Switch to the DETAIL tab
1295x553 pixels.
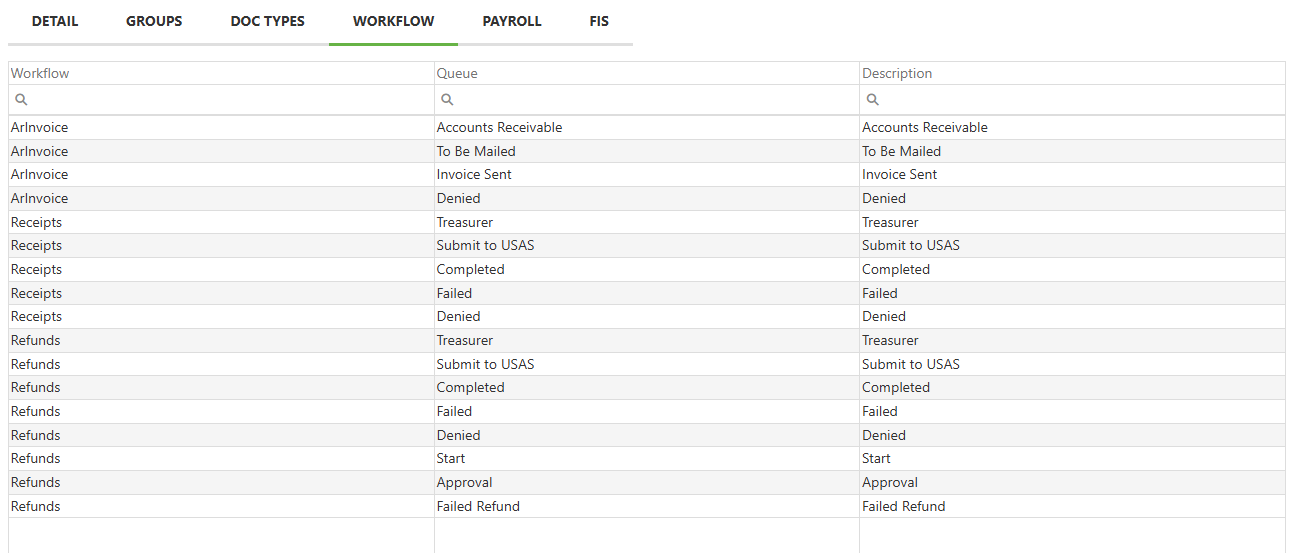coord(55,21)
